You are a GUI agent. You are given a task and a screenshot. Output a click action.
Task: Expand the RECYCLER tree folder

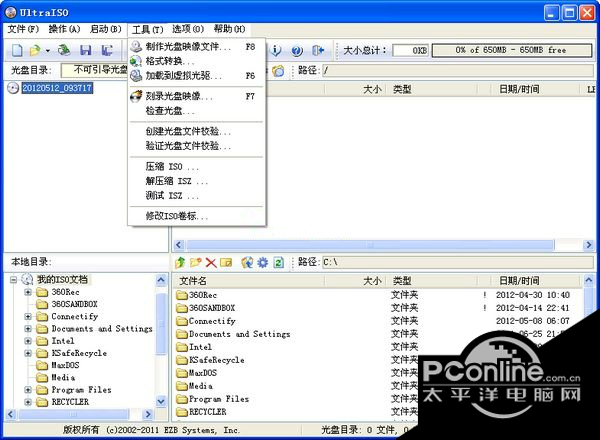pos(28,402)
